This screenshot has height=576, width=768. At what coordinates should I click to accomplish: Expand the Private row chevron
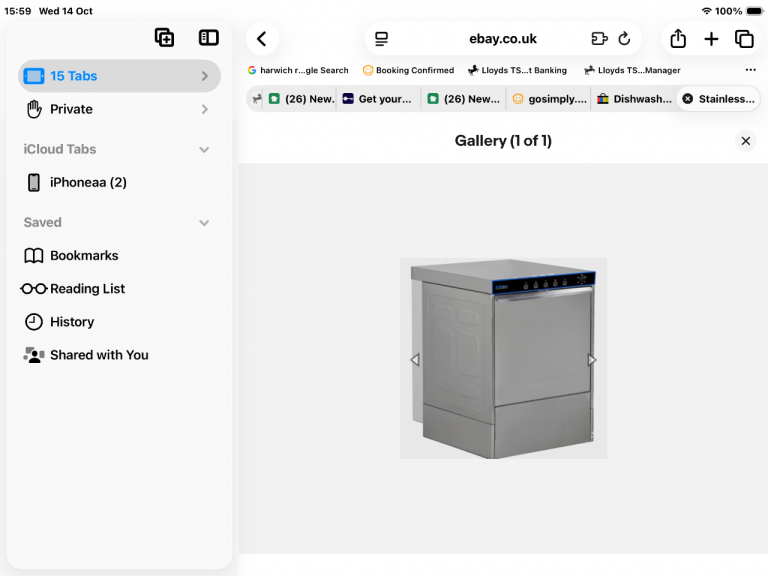point(205,109)
